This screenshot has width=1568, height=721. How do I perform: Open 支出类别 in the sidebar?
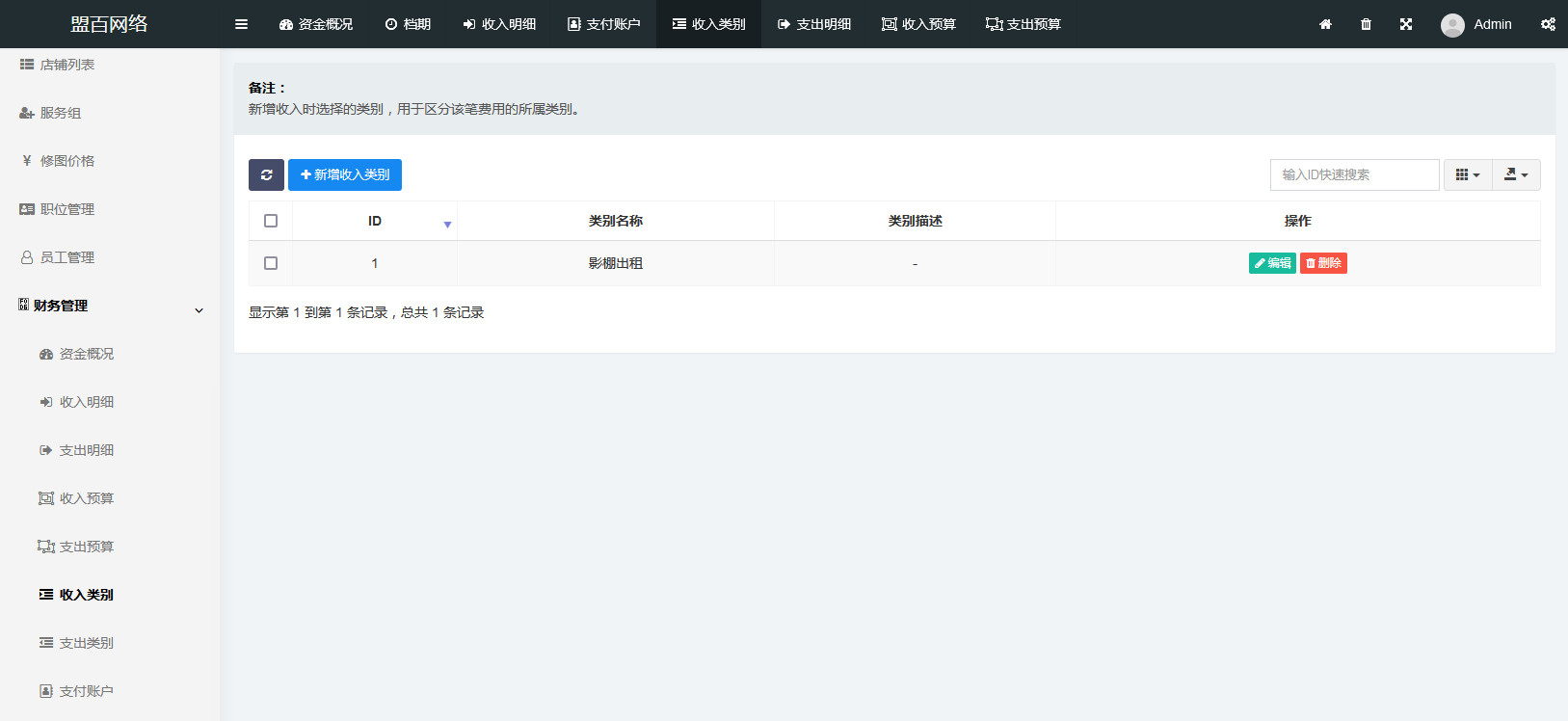pyautogui.click(x=86, y=643)
